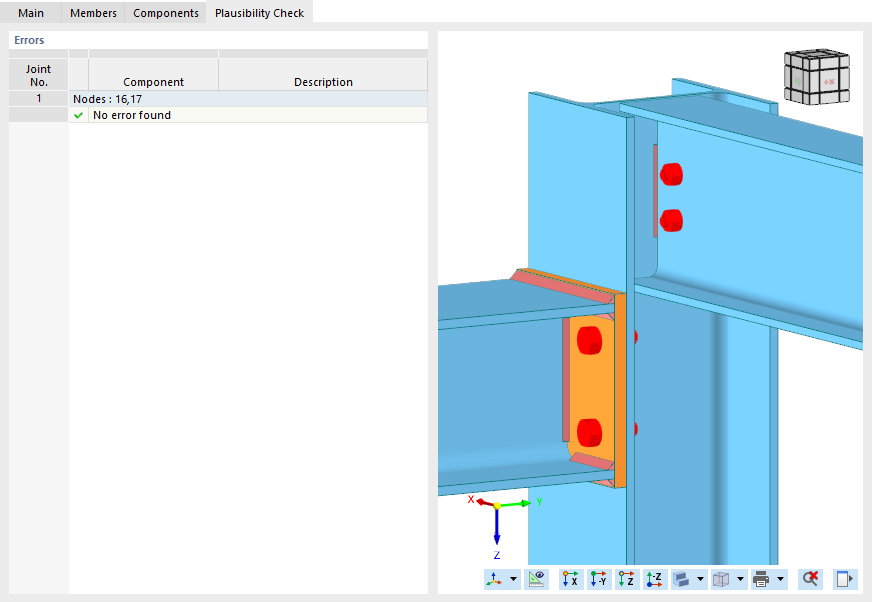Image resolution: width=872 pixels, height=602 pixels.
Task: Open the measurement tool in the 3D toolbar
Action: 536,579
